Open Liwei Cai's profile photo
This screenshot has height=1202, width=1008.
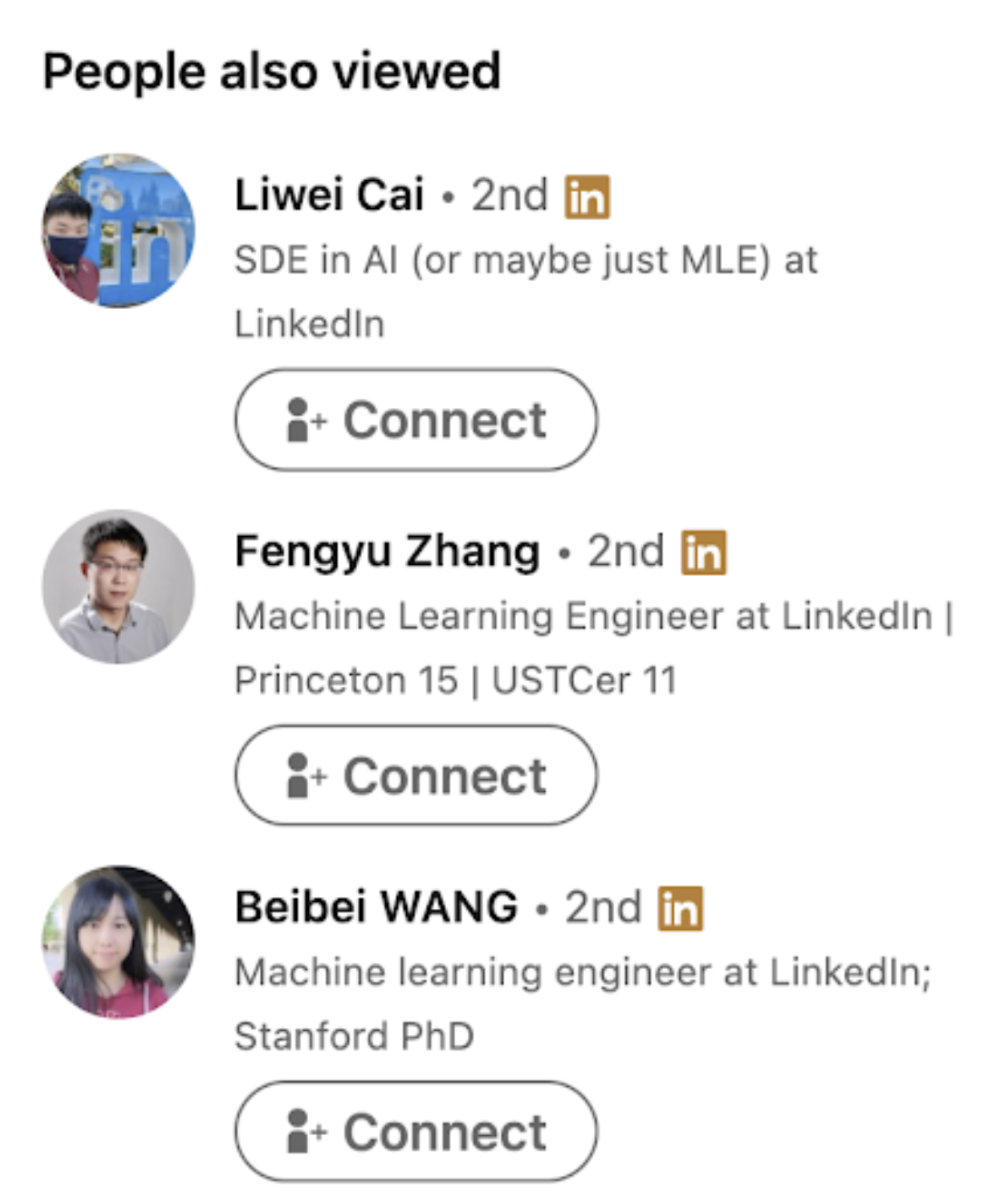point(118,231)
